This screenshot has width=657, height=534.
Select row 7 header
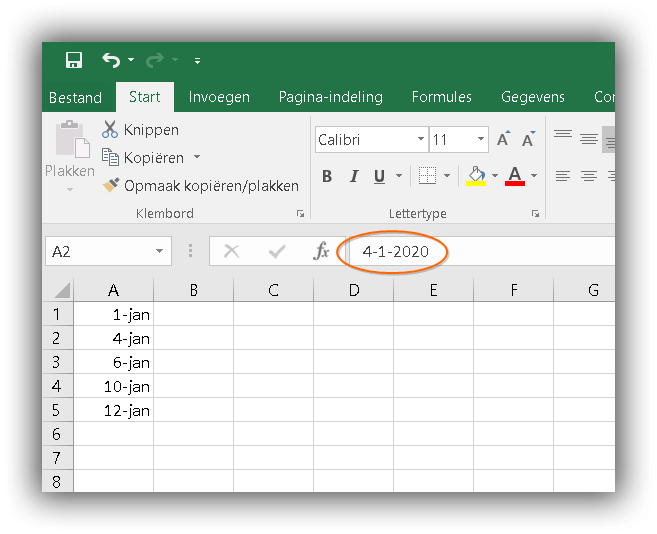click(57, 457)
